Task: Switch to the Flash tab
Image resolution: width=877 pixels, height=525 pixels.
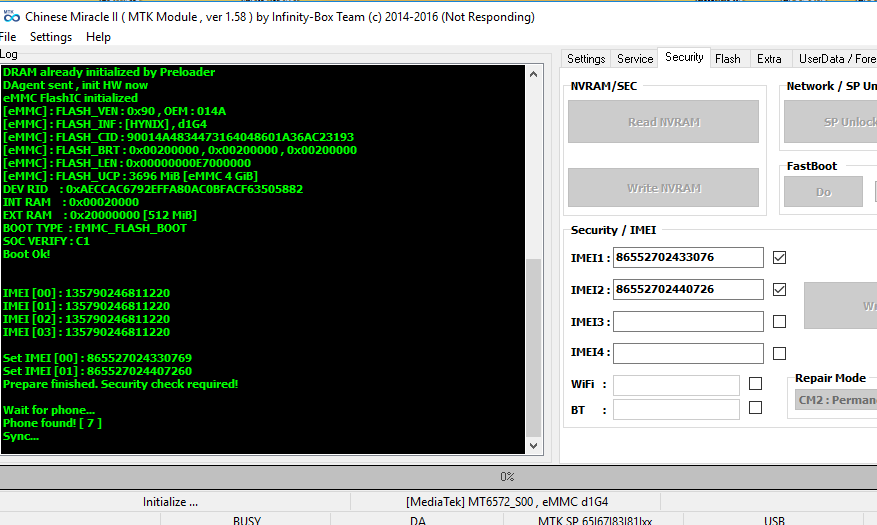Action: tap(728, 59)
